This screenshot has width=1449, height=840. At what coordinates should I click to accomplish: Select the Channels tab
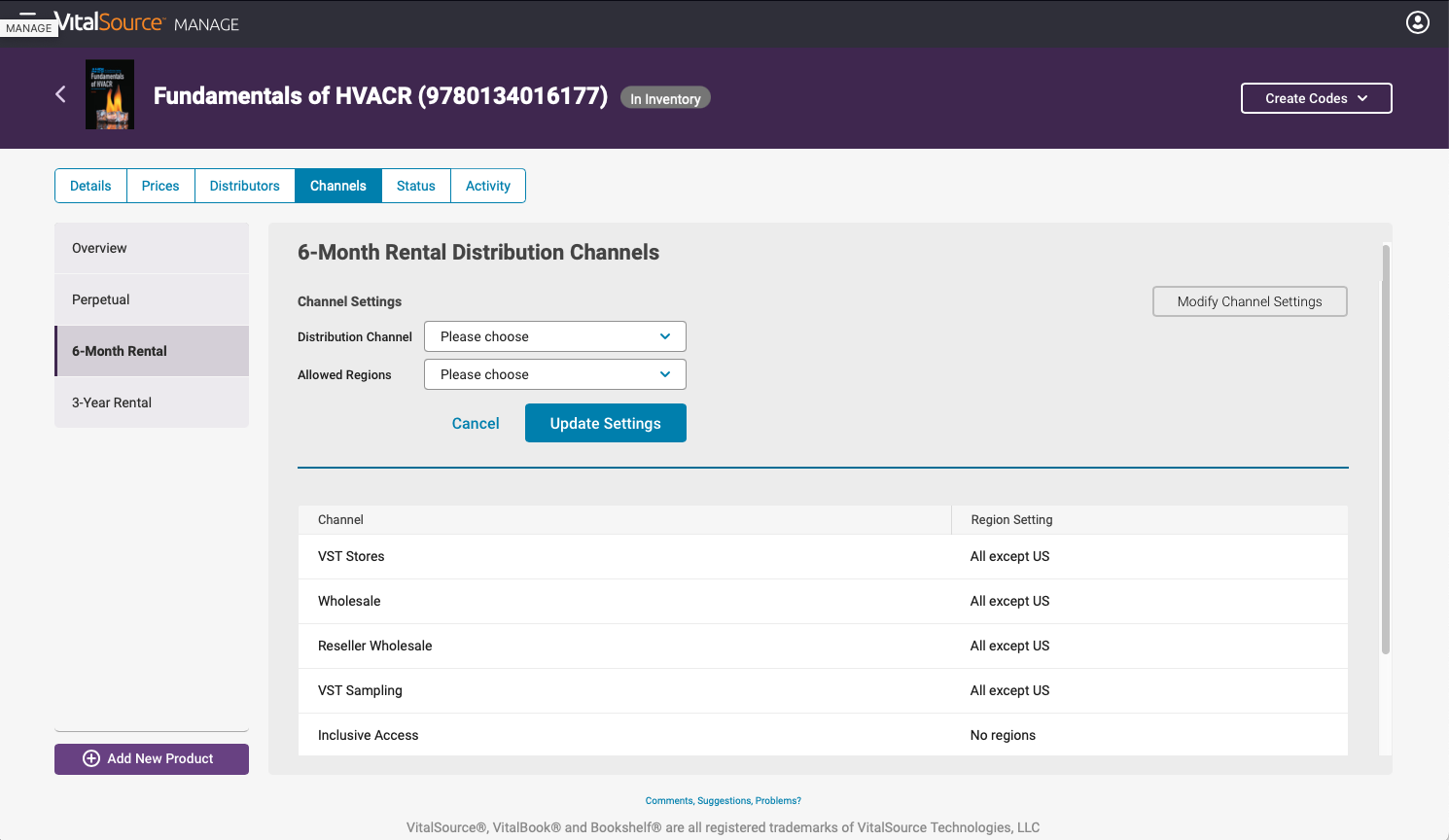coord(338,186)
